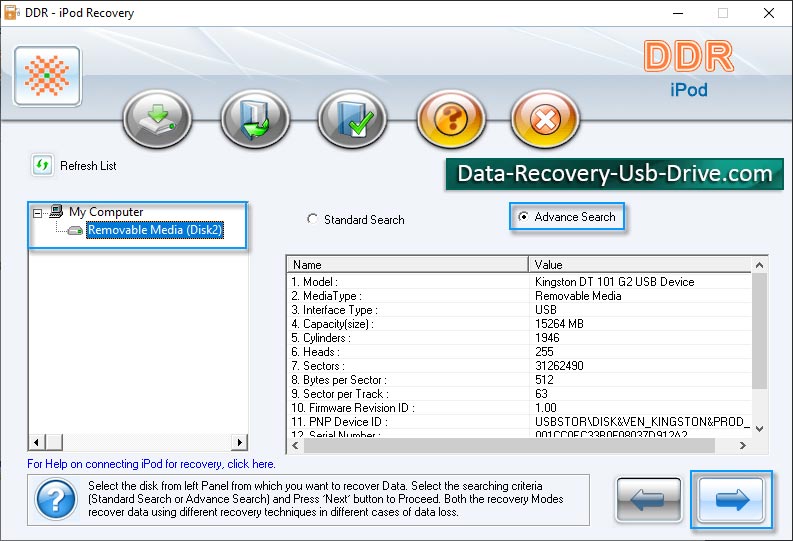Click the "1946" cylinders value

pyautogui.click(x=547, y=338)
